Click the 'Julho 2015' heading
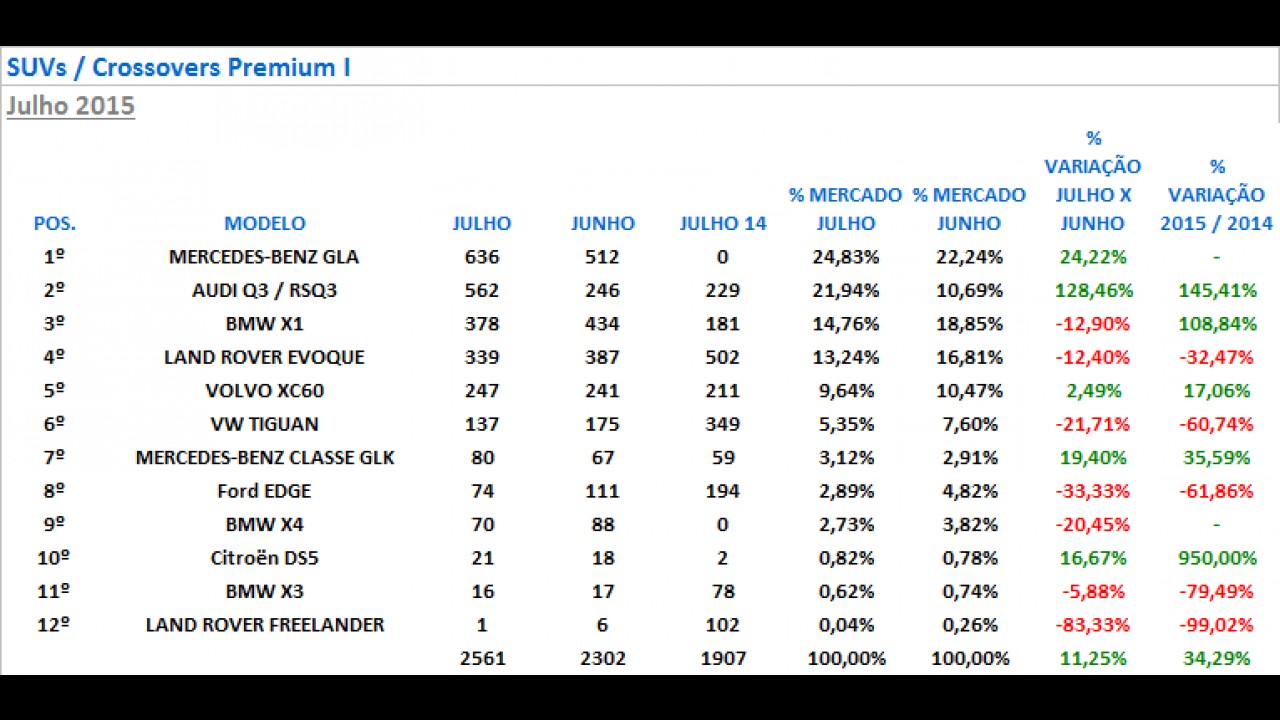This screenshot has width=1280, height=720. pyautogui.click(x=70, y=106)
